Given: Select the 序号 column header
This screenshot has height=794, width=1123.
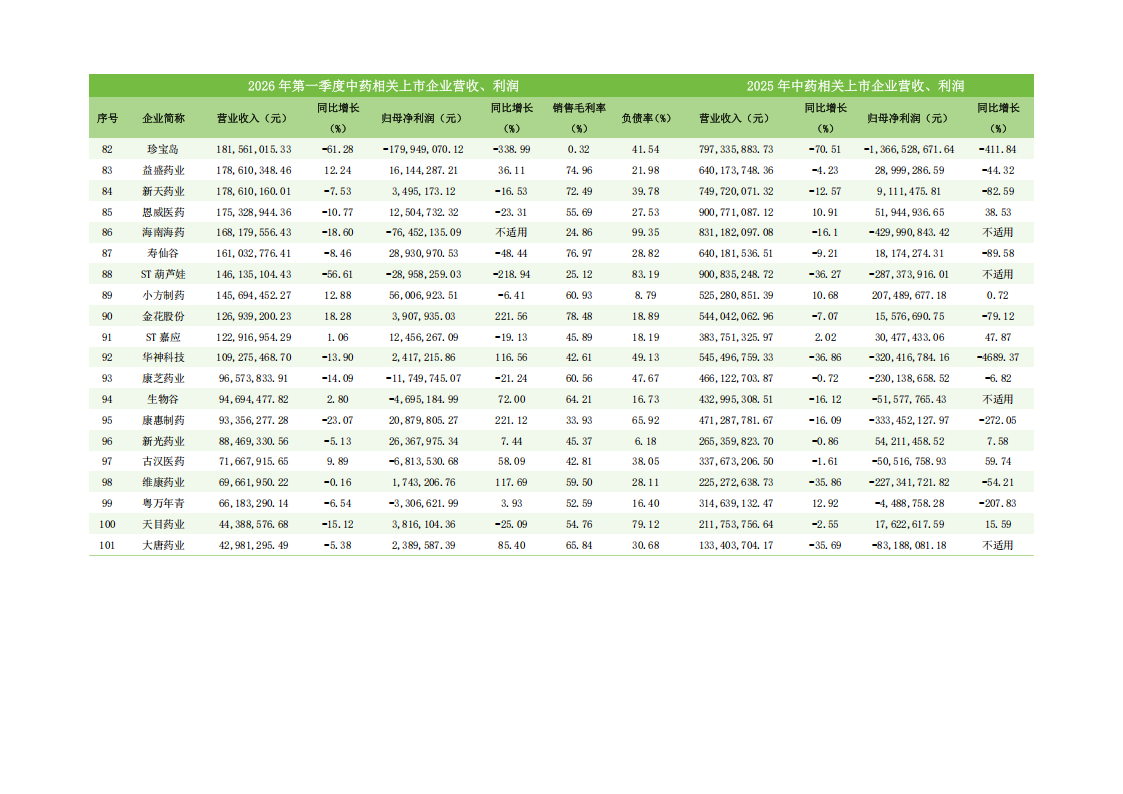Looking at the screenshot, I should [107, 118].
